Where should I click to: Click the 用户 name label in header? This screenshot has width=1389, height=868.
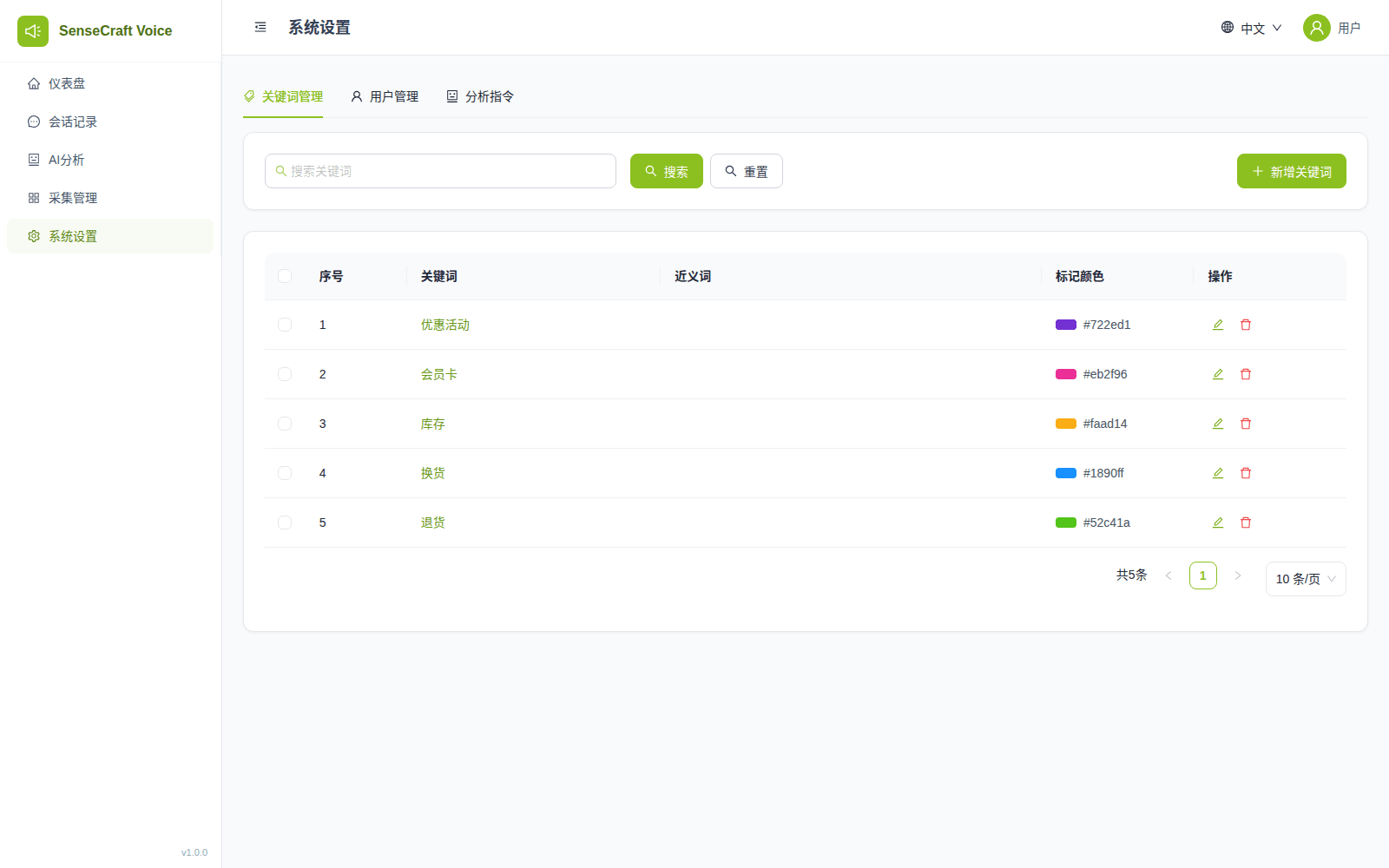(x=1349, y=28)
